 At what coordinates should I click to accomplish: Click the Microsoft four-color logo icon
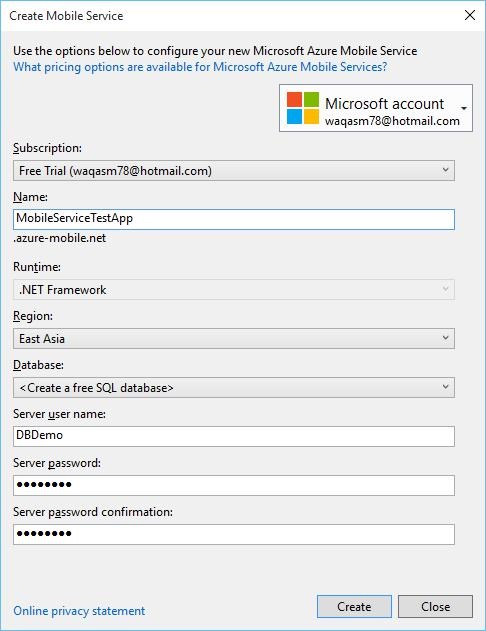coord(303,108)
